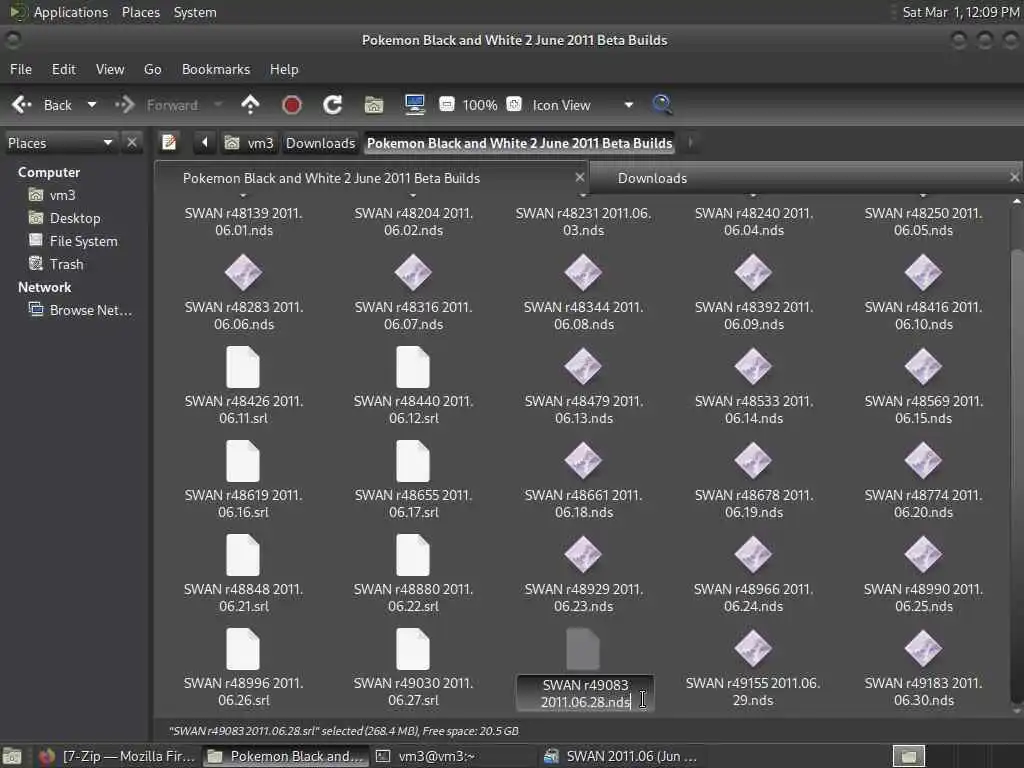The height and width of the screenshot is (768, 1024).
Task: Open the Places panel menu
Action: pyautogui.click(x=140, y=12)
